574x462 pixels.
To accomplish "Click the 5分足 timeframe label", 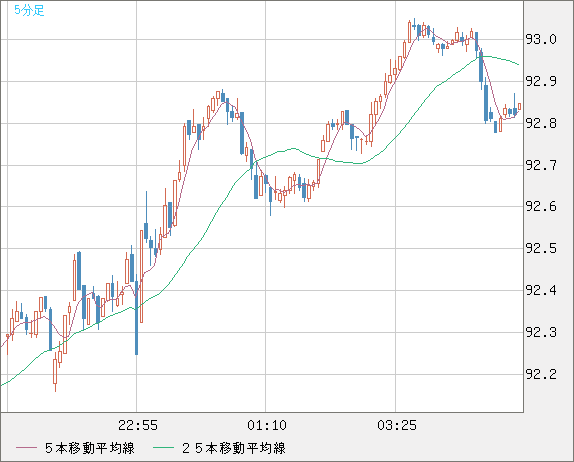I will [x=29, y=10].
